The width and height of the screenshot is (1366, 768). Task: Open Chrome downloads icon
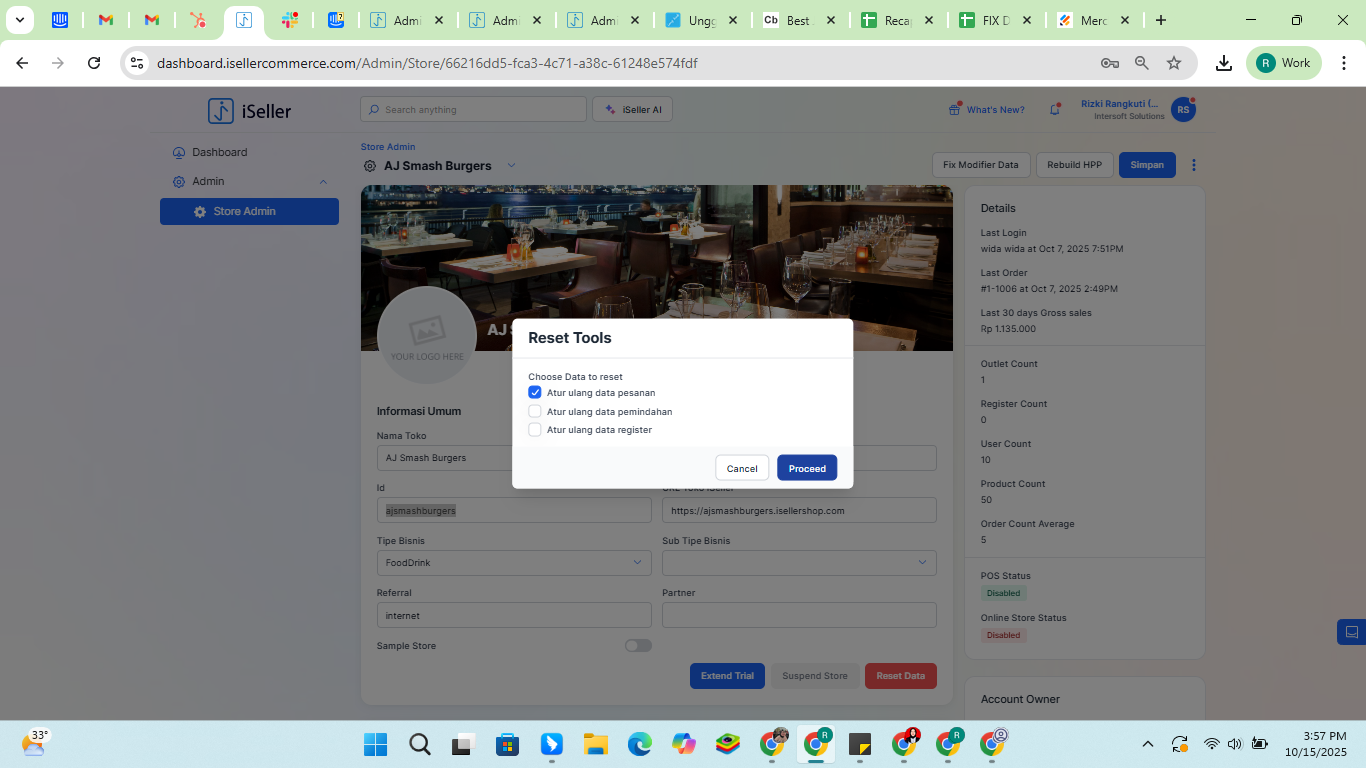tap(1223, 63)
